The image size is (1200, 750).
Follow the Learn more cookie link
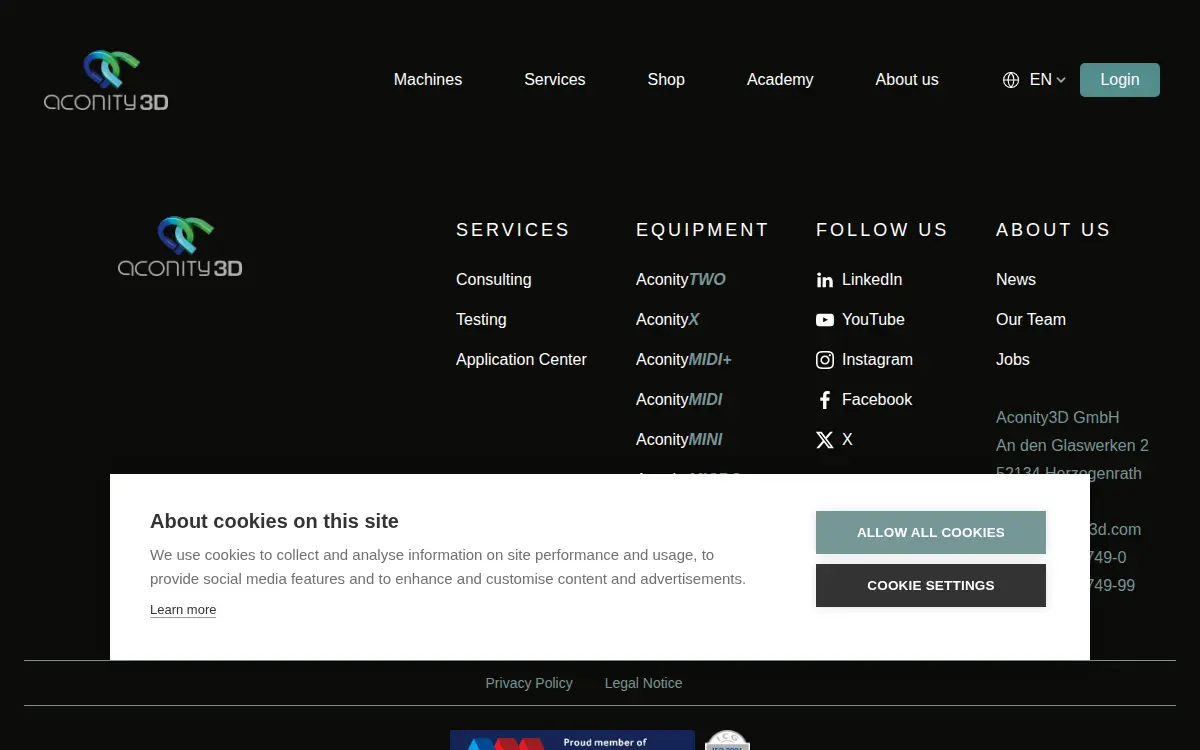183,610
